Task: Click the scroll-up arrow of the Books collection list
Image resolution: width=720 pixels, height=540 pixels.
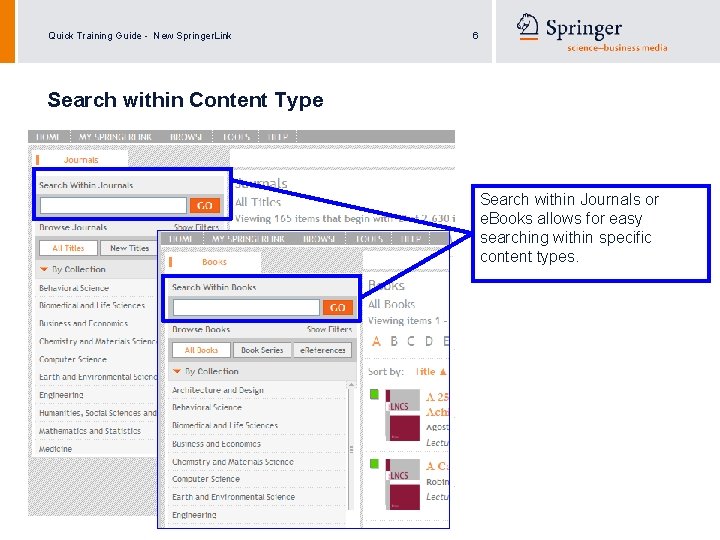Action: 351,384
